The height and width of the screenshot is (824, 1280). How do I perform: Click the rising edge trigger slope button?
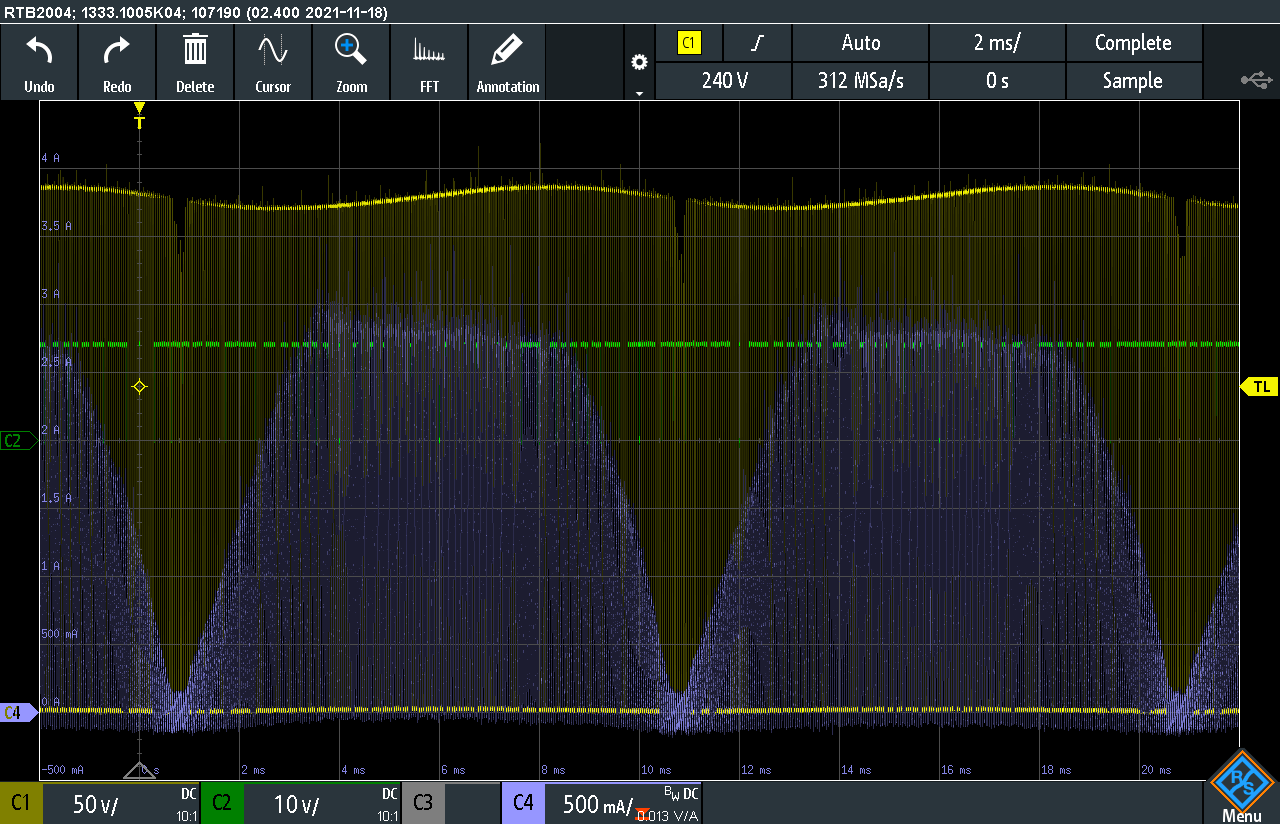pyautogui.click(x=758, y=43)
